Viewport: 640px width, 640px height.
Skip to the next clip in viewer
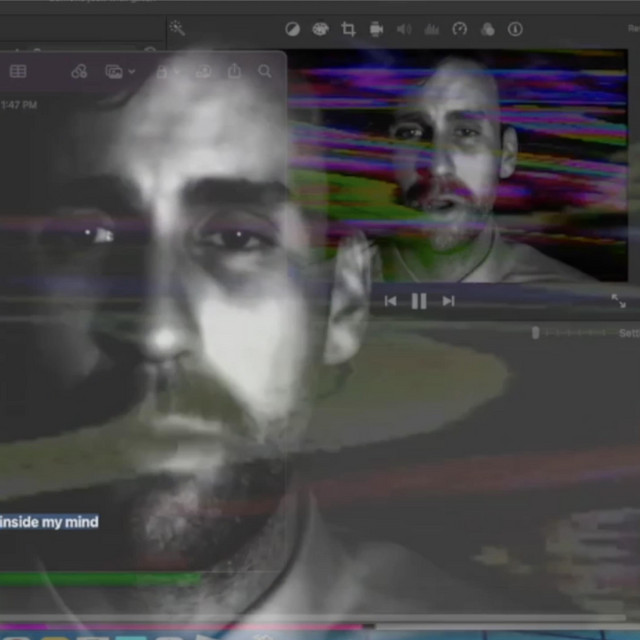[x=448, y=301]
